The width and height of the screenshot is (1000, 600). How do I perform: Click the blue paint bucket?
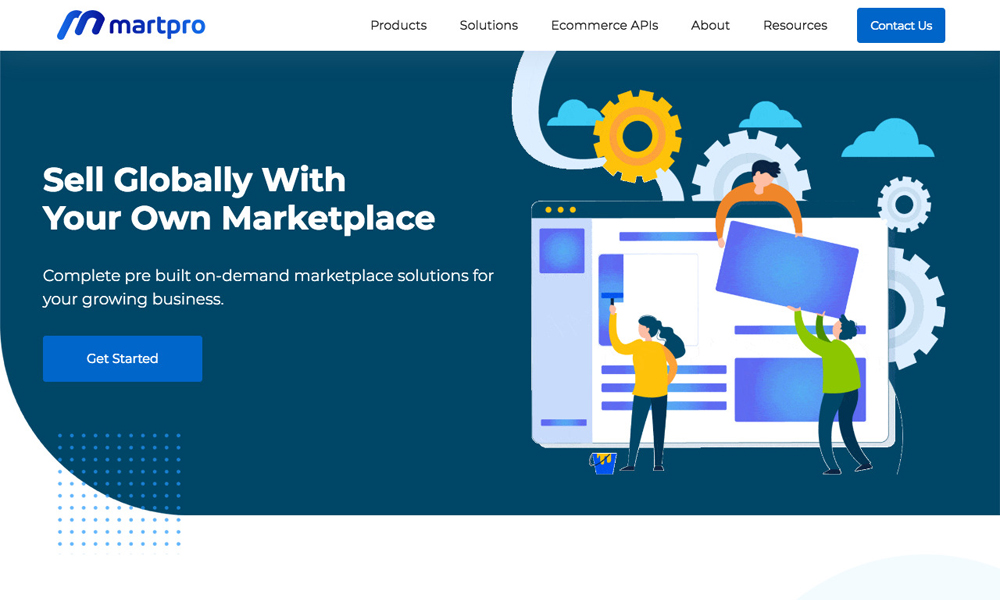pyautogui.click(x=603, y=463)
